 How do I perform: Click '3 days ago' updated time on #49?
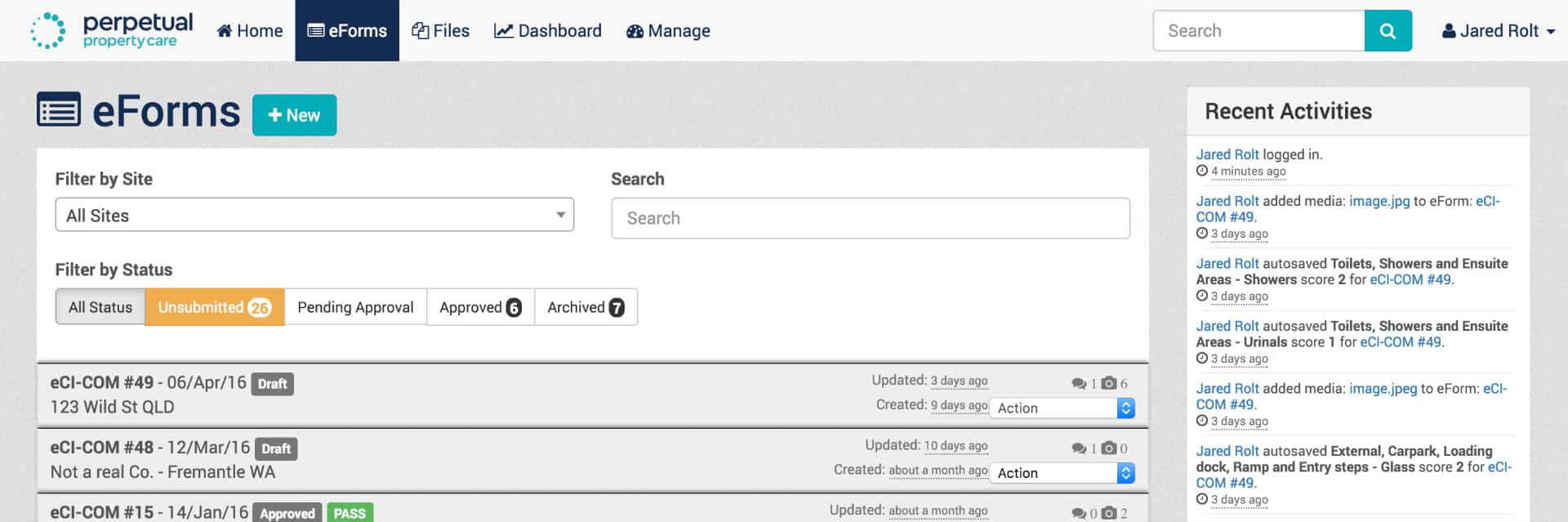click(959, 381)
